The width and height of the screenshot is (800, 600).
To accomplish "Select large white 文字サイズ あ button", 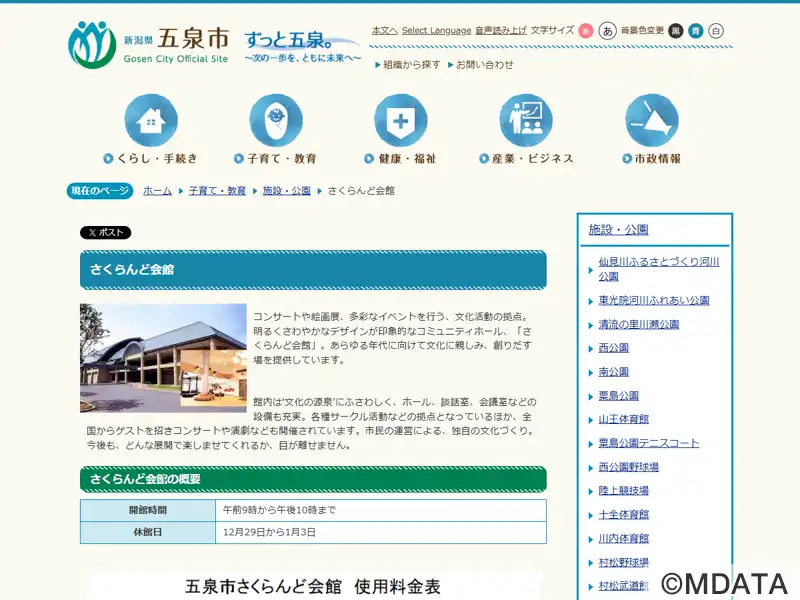I will coord(607,31).
